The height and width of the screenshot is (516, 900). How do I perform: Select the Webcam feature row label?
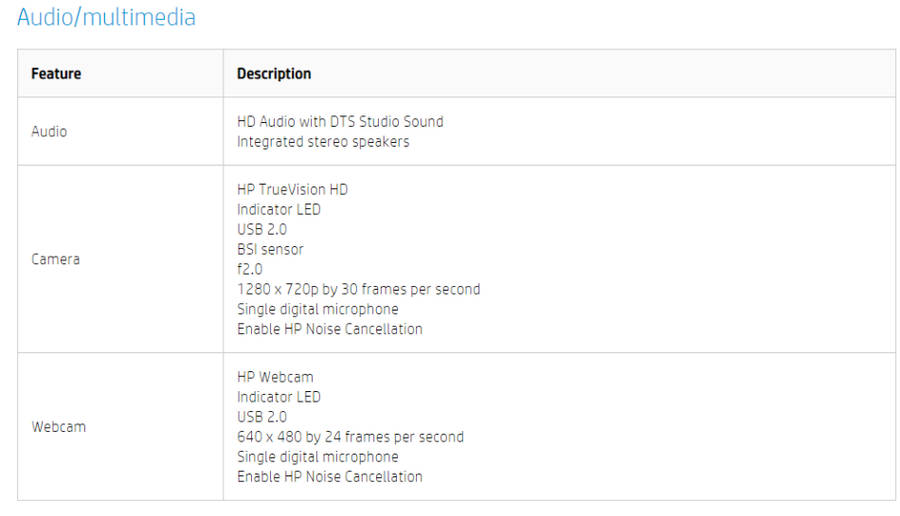(59, 427)
